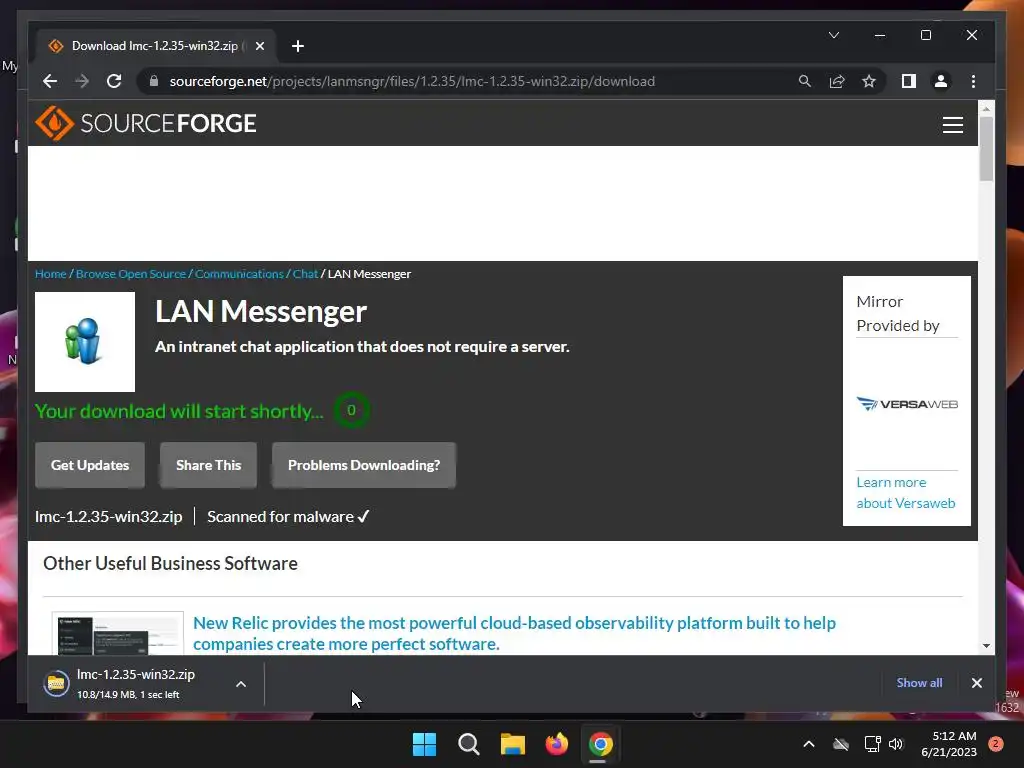Click Show all downloads

pos(919,682)
